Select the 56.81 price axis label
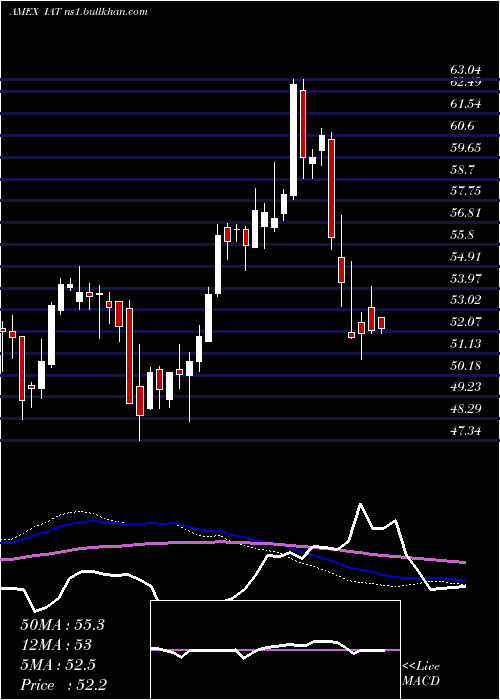This screenshot has width=500, height=700. 466,213
